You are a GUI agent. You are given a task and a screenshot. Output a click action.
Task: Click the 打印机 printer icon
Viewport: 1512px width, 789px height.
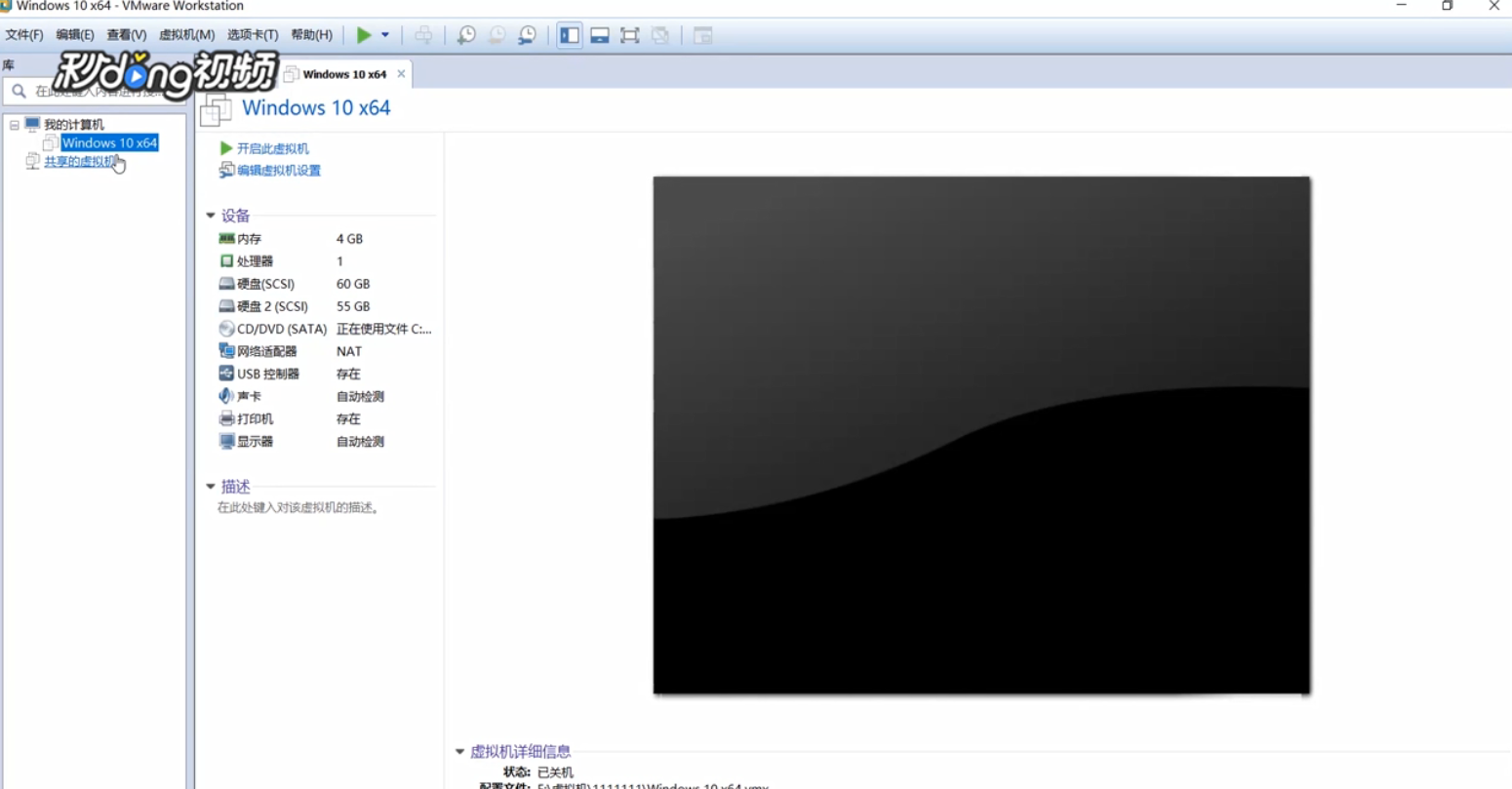pos(226,418)
